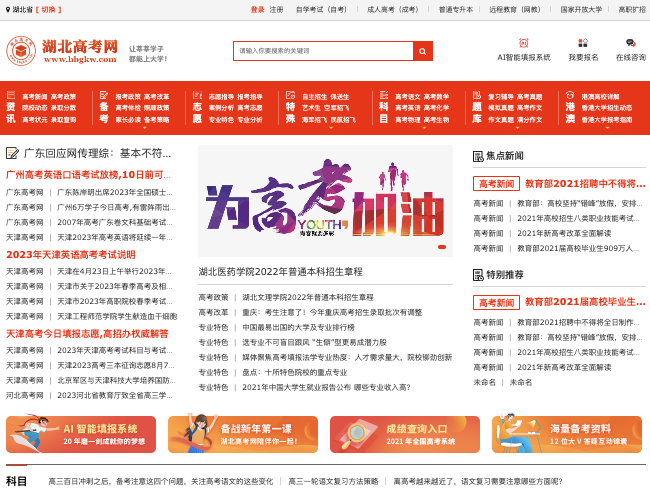Open 高考体检 in the 备考 menu

[x=128, y=108]
